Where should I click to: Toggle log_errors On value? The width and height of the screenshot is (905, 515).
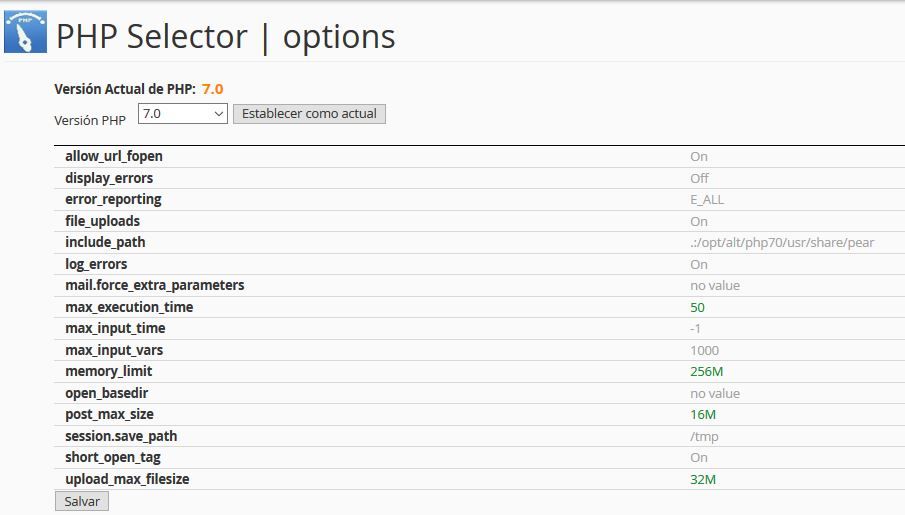698,264
